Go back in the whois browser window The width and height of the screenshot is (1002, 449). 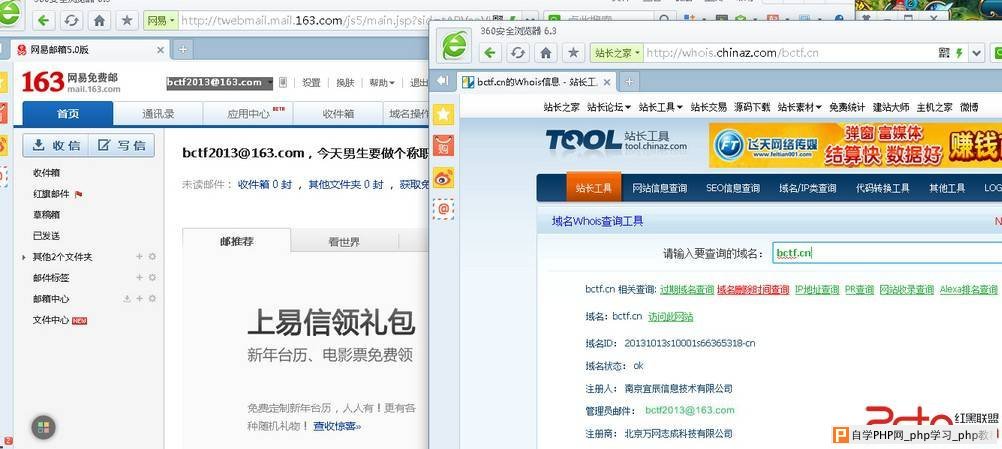[489, 52]
